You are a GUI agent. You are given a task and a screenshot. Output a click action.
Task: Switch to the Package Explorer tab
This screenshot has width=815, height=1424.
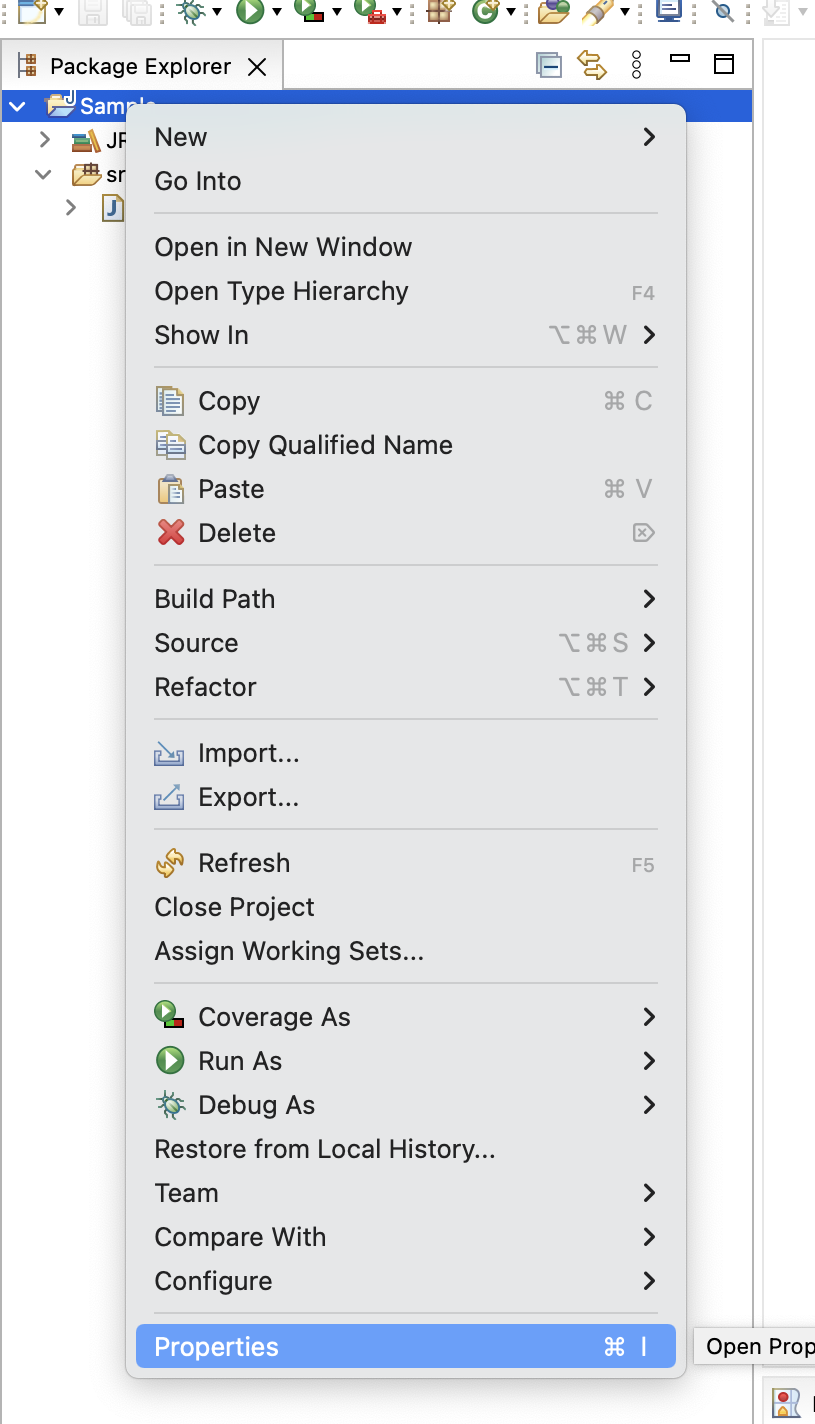tap(140, 67)
